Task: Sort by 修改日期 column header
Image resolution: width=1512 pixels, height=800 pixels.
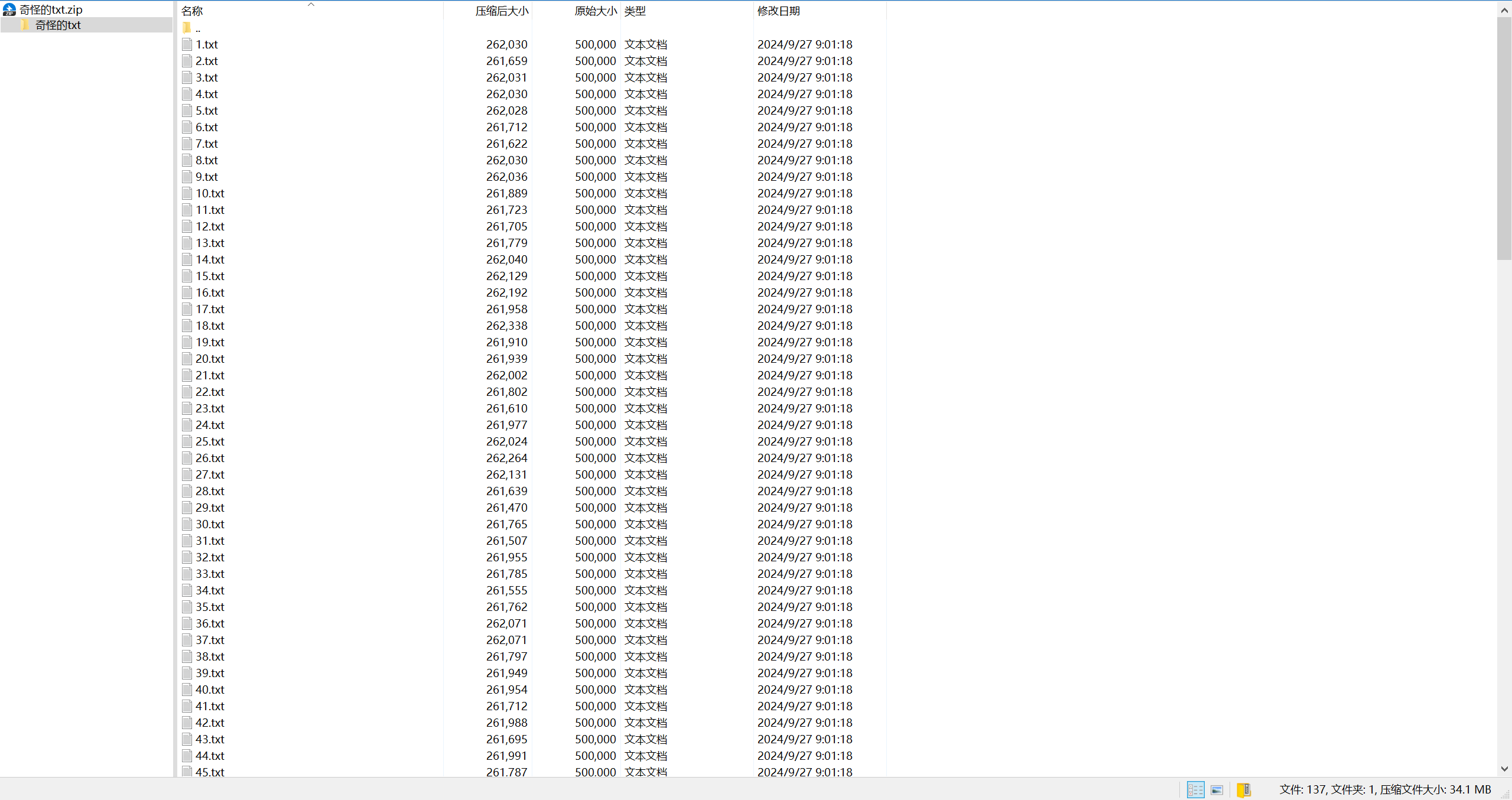Action: point(778,11)
